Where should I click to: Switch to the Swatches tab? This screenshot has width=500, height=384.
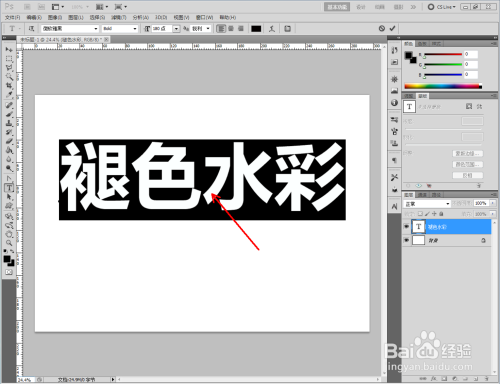422,44
